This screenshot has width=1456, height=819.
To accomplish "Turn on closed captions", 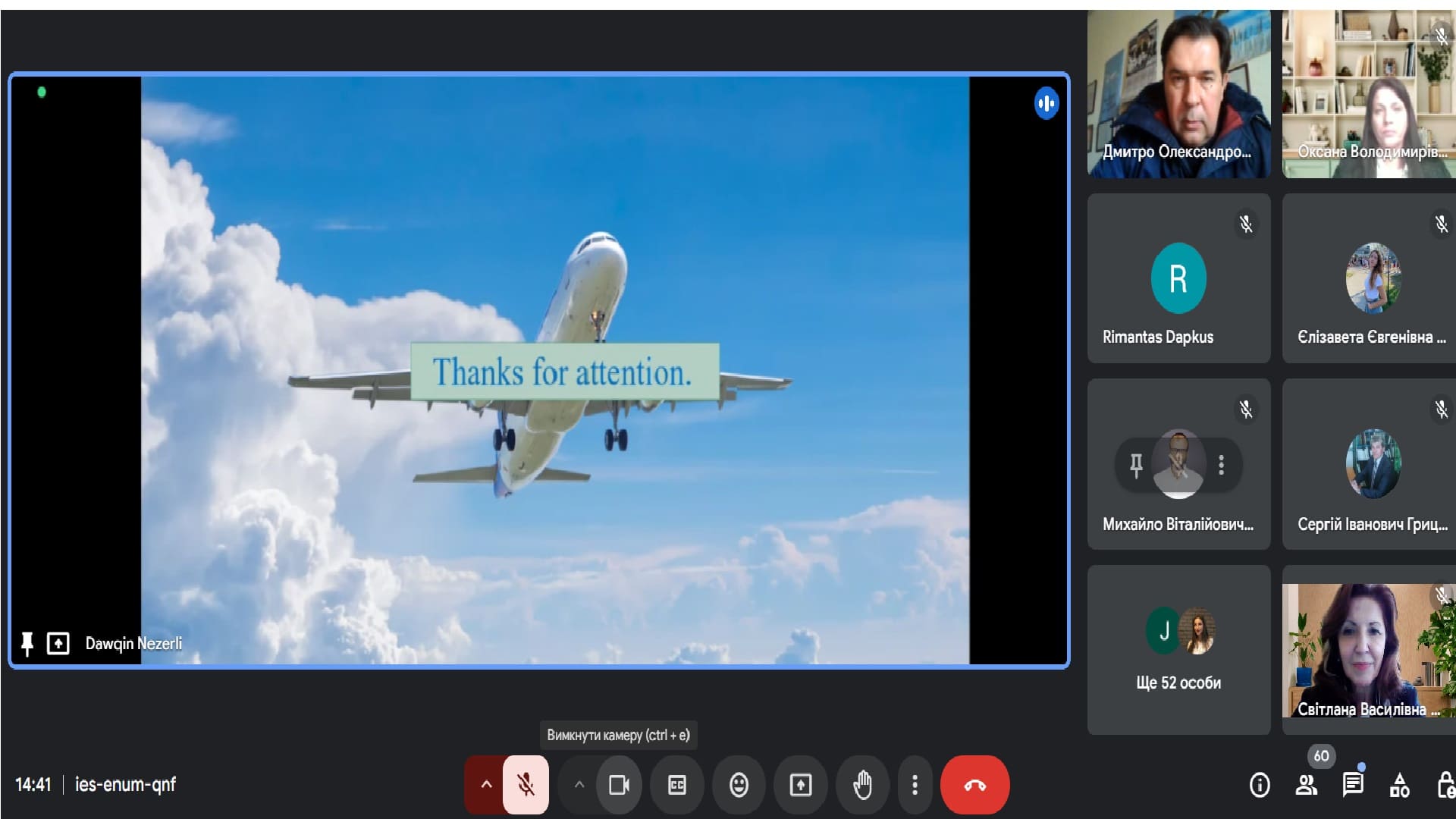I will pyautogui.click(x=677, y=785).
